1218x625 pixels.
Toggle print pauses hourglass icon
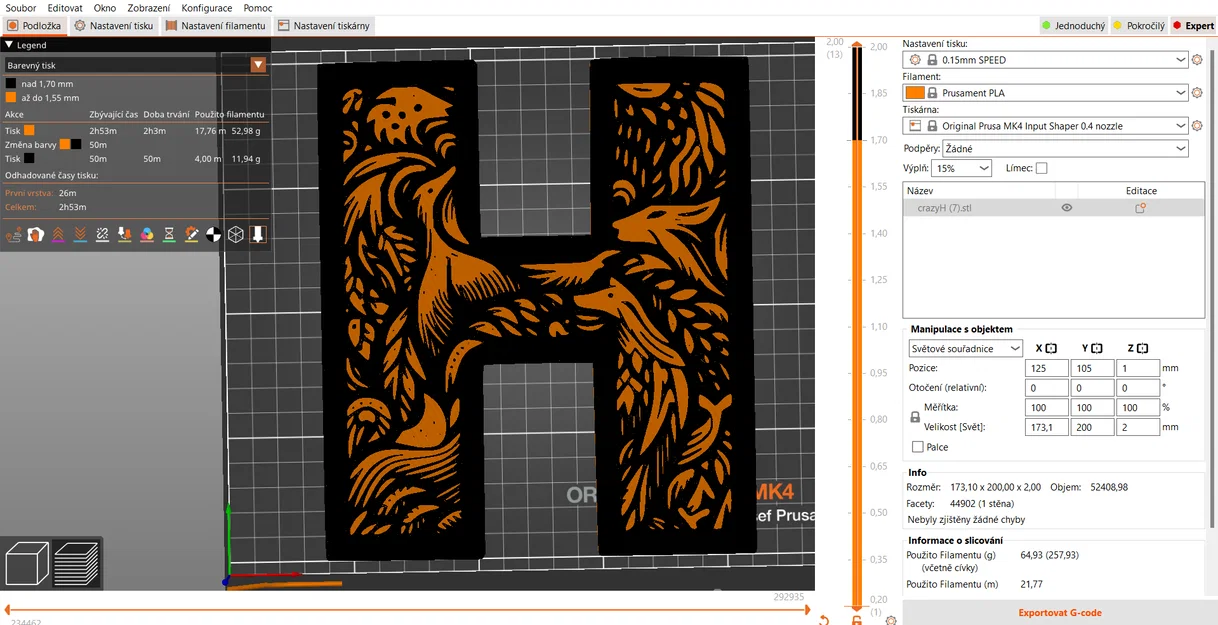pos(169,234)
